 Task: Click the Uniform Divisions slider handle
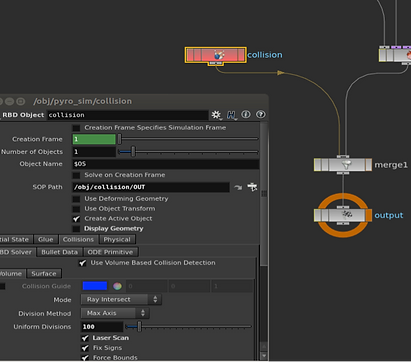[x=139, y=326]
